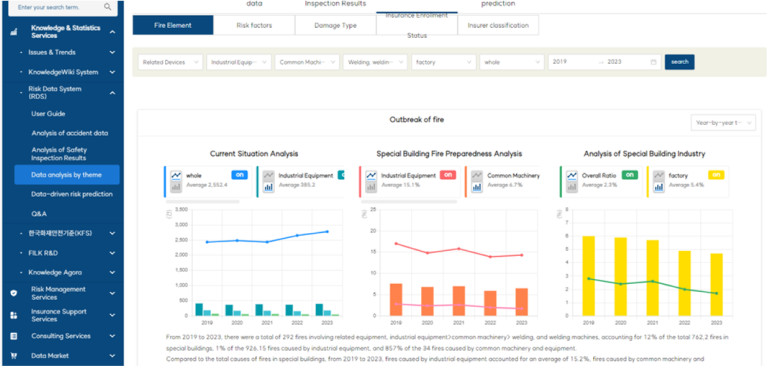Click the calendar icon in date range
778x366 pixels.
[653, 62]
